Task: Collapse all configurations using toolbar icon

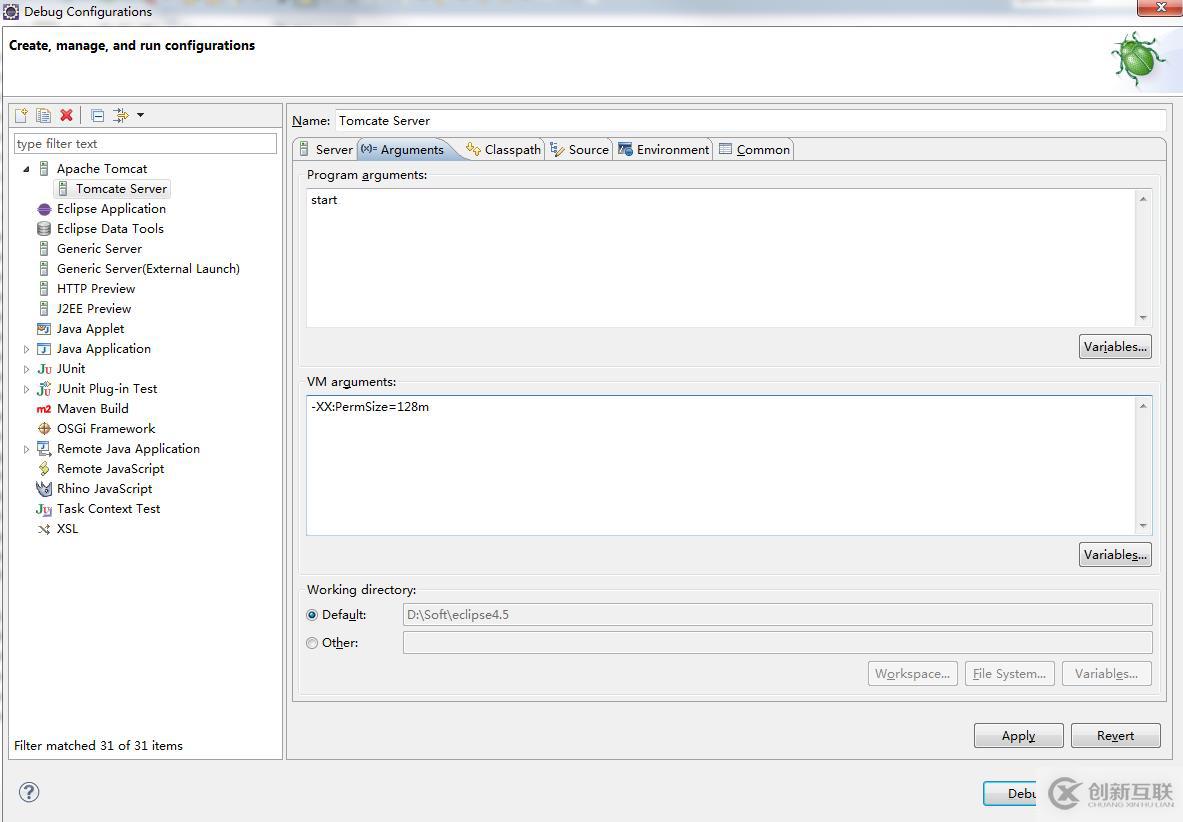Action: pyautogui.click(x=97, y=115)
